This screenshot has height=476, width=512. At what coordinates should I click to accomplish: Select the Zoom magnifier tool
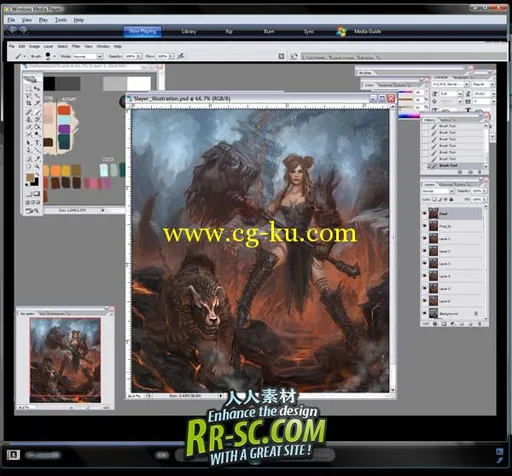[x=37, y=166]
